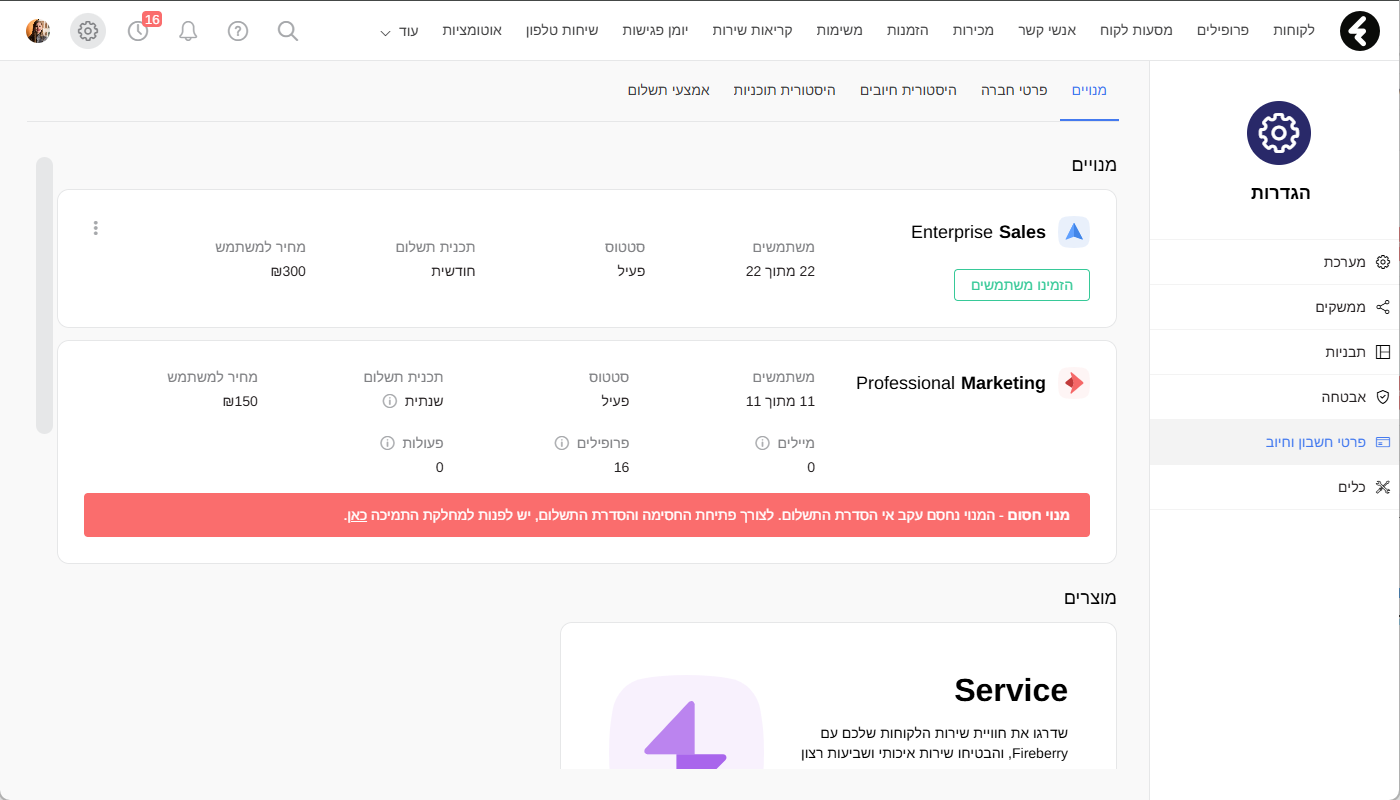The image size is (1400, 800).
Task: Switch to the פרטי חברה tab
Action: [1014, 90]
